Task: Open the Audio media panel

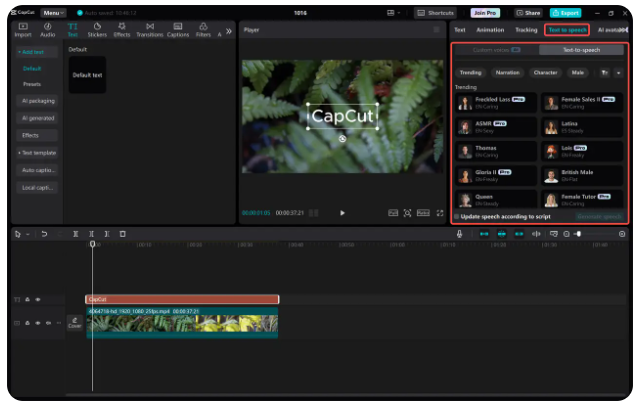Action: 48,29
